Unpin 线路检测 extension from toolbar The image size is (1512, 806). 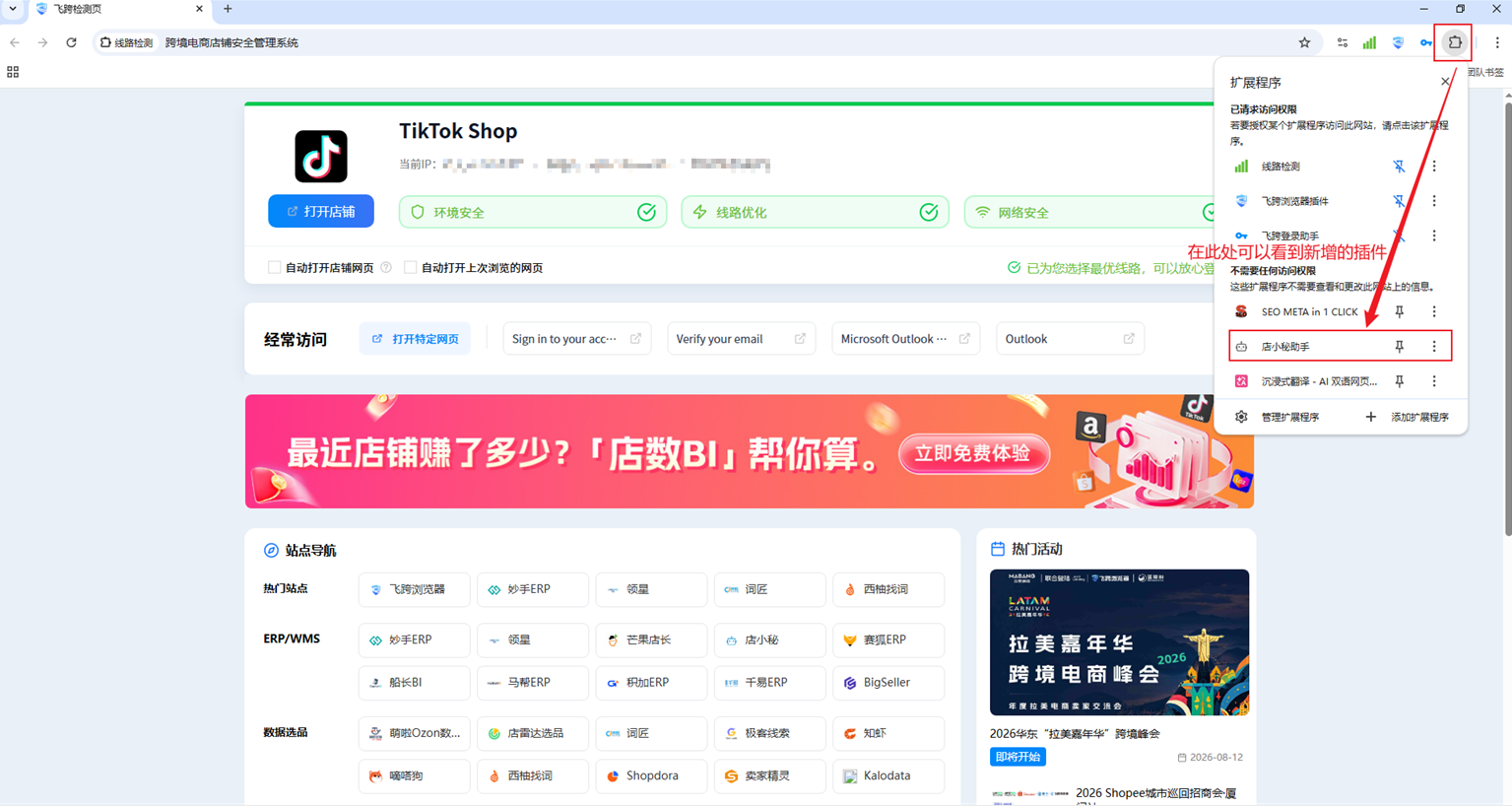[x=1399, y=167]
